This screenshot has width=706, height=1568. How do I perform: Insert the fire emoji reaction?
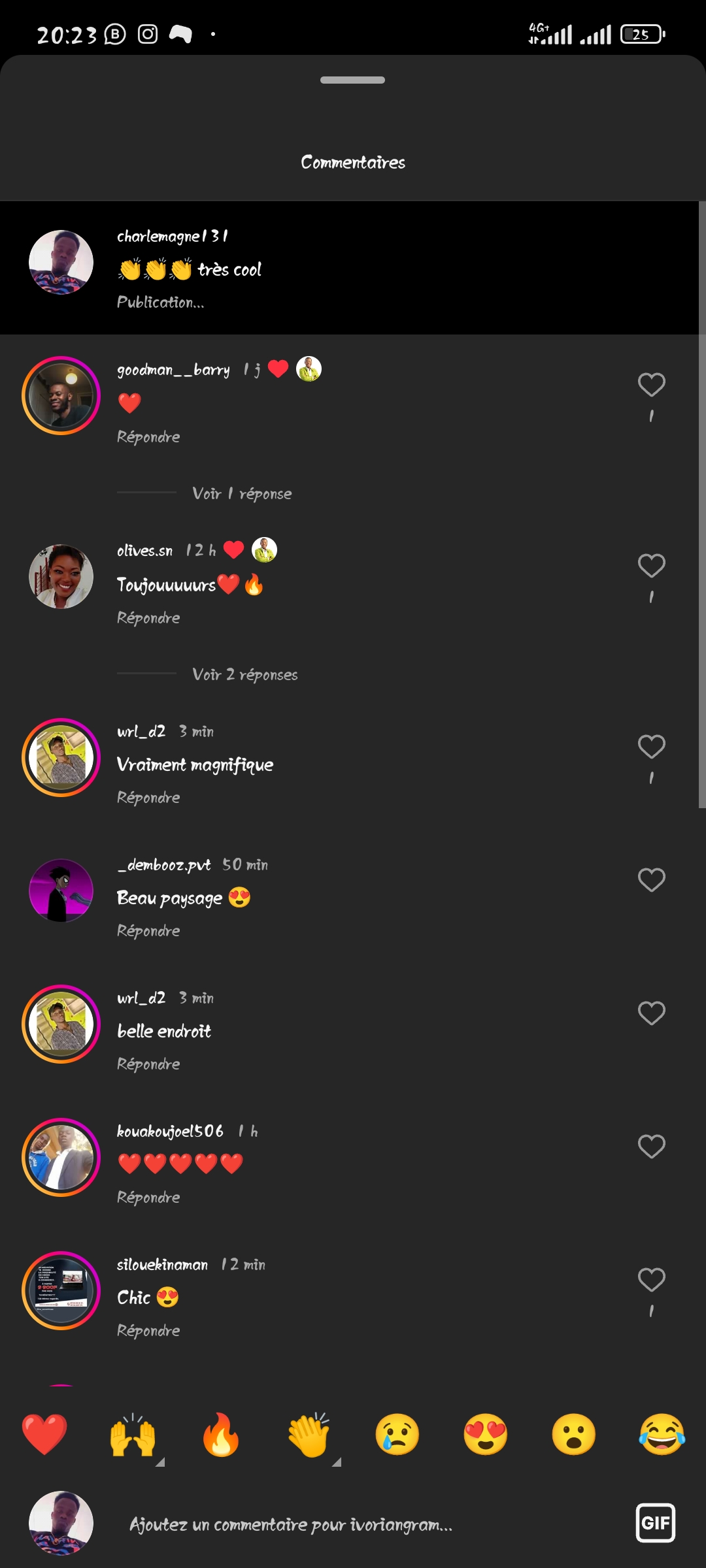[221, 1435]
